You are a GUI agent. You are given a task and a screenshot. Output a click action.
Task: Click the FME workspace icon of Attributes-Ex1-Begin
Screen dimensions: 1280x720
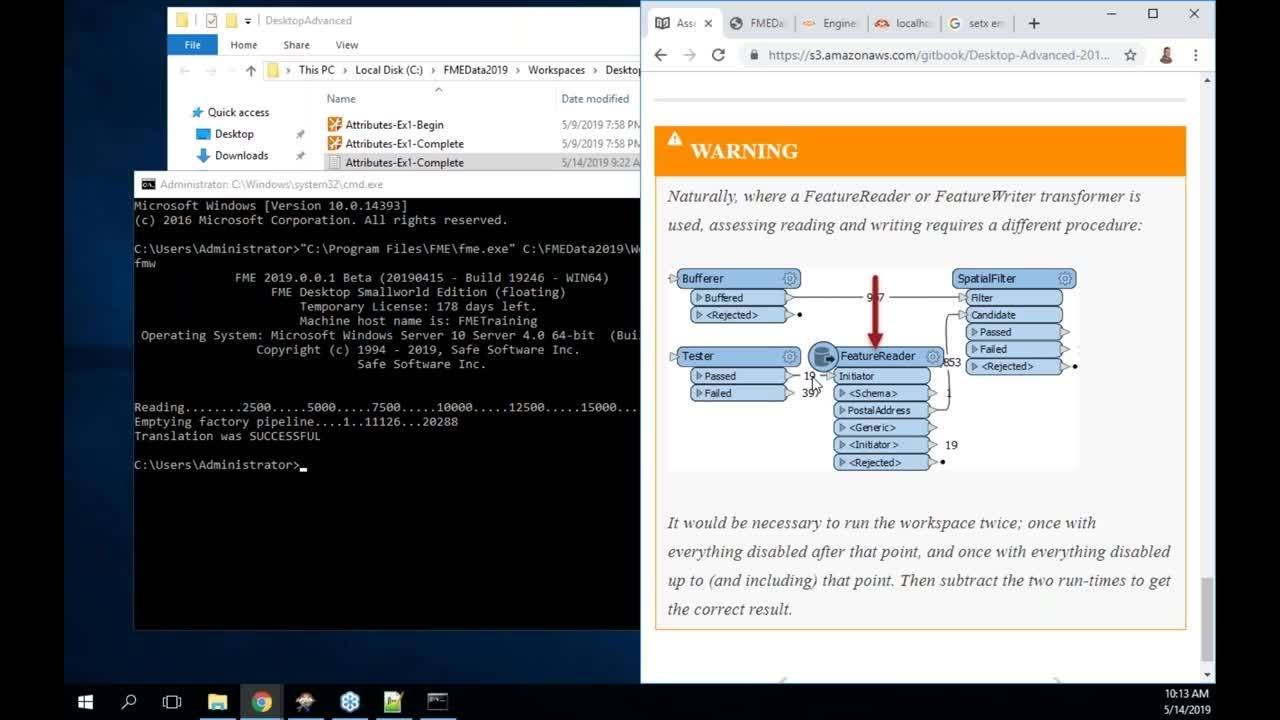tap(335, 125)
